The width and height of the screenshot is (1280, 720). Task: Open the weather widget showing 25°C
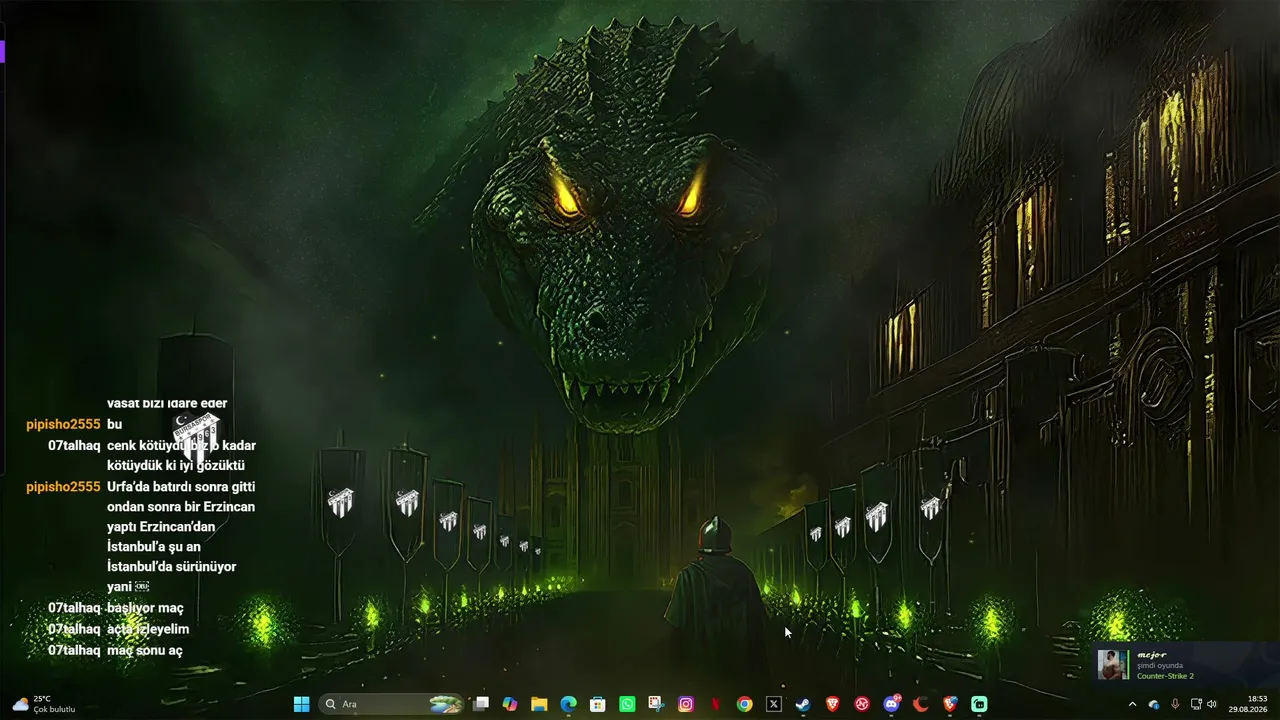click(43, 704)
